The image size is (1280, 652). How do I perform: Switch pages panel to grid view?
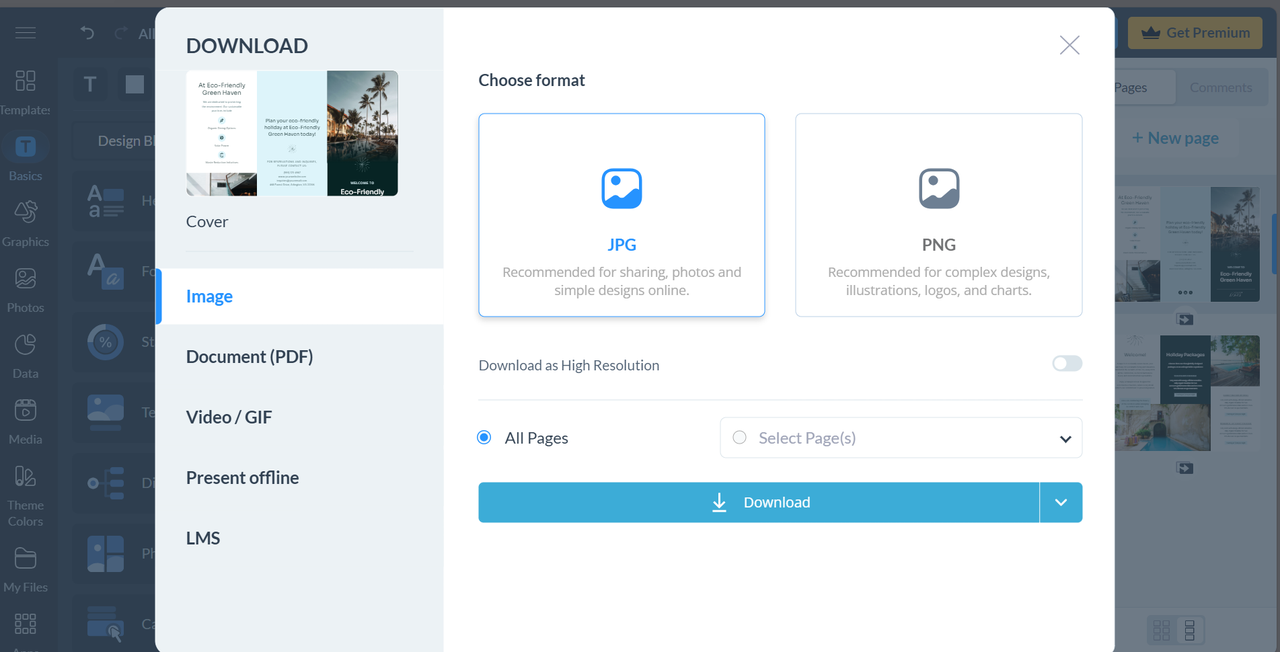tap(1161, 629)
